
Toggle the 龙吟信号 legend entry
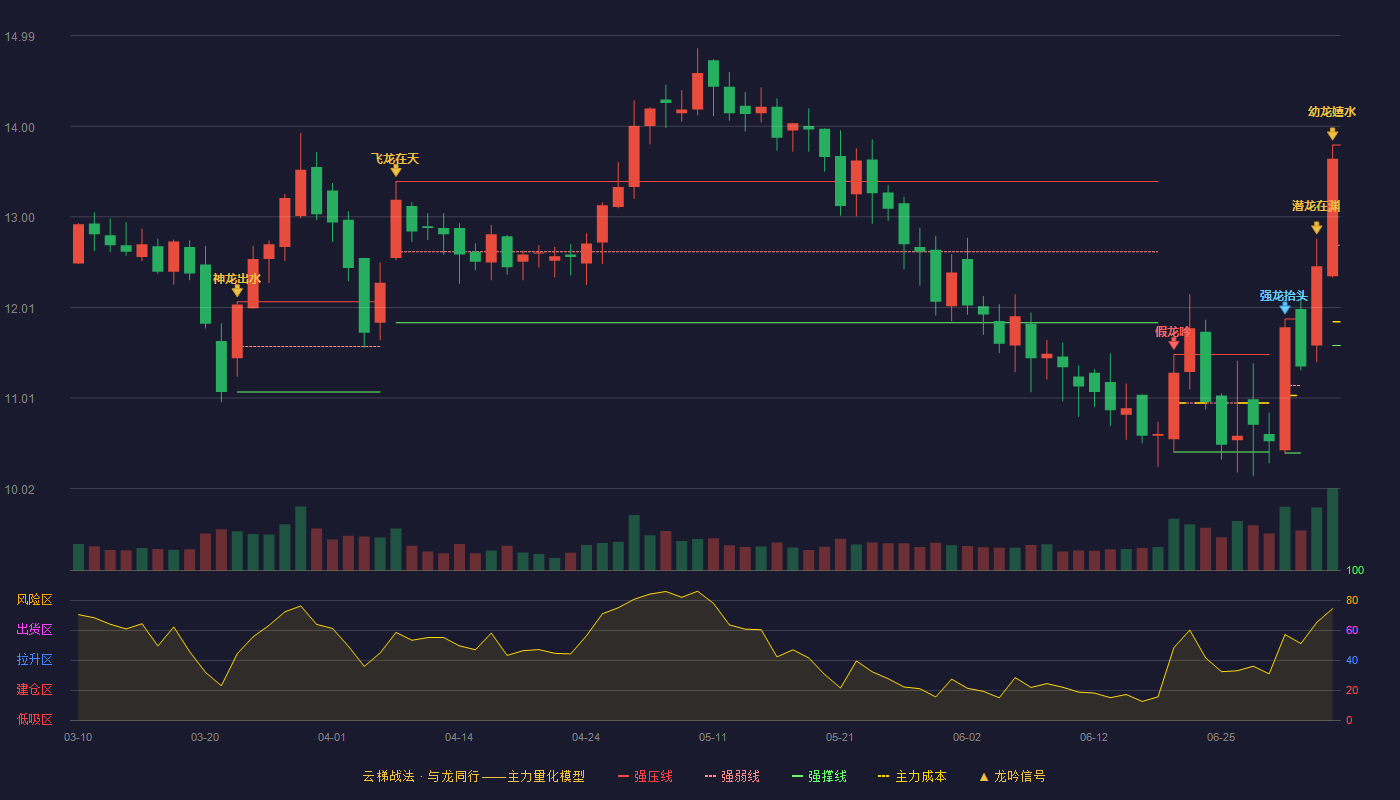1012,776
